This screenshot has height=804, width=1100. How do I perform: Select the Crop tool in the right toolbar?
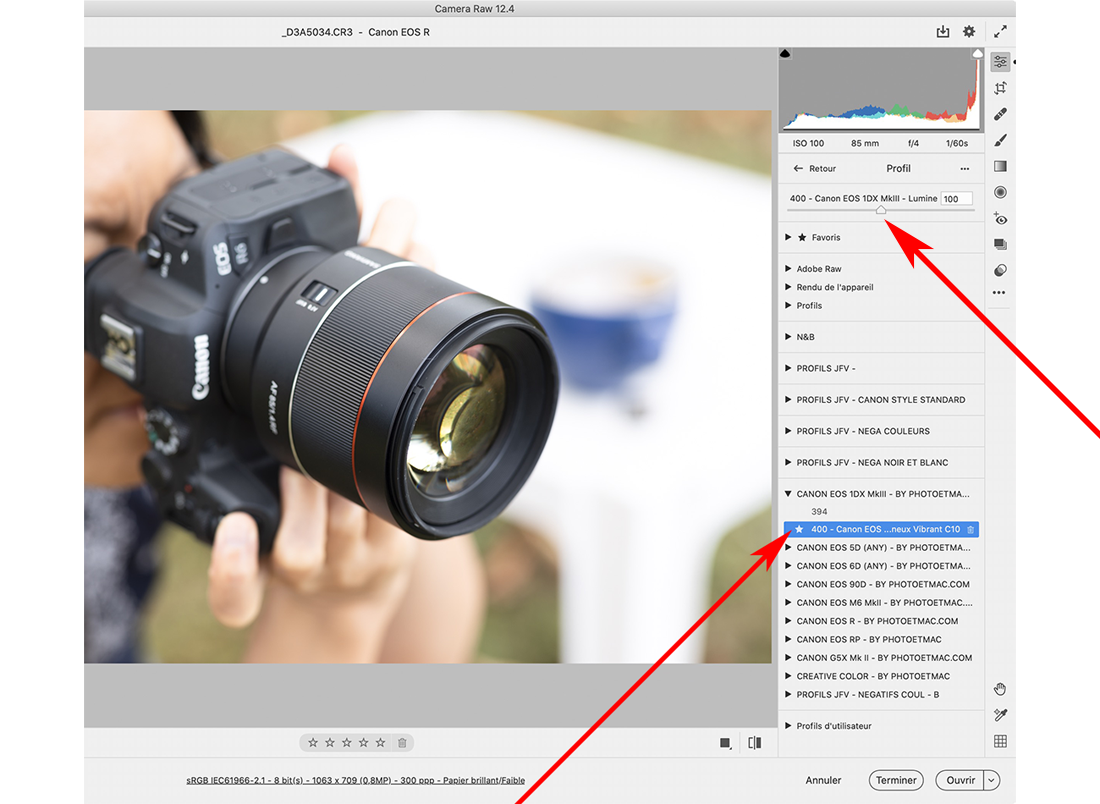coord(1000,88)
